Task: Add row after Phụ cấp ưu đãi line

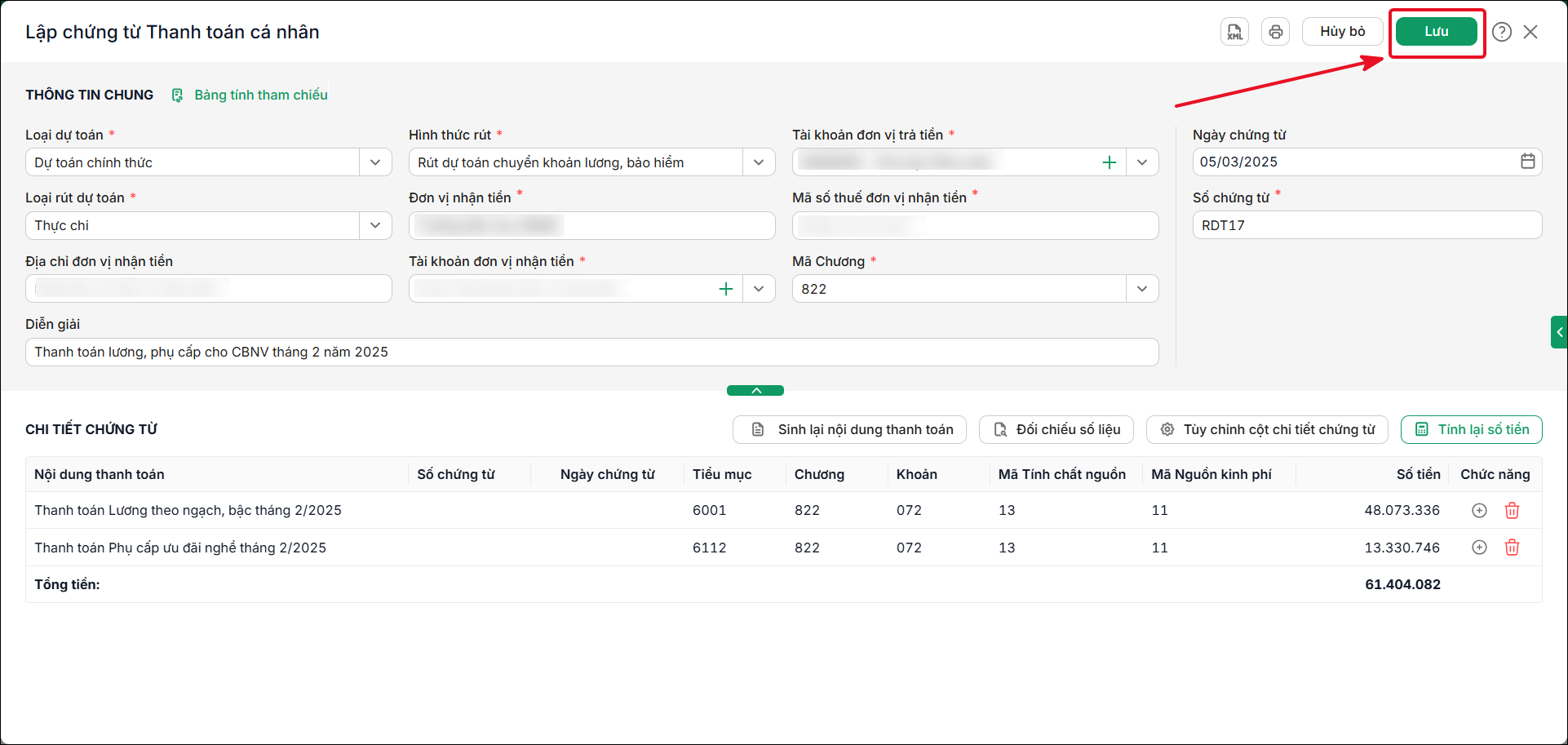Action: pos(1479,548)
